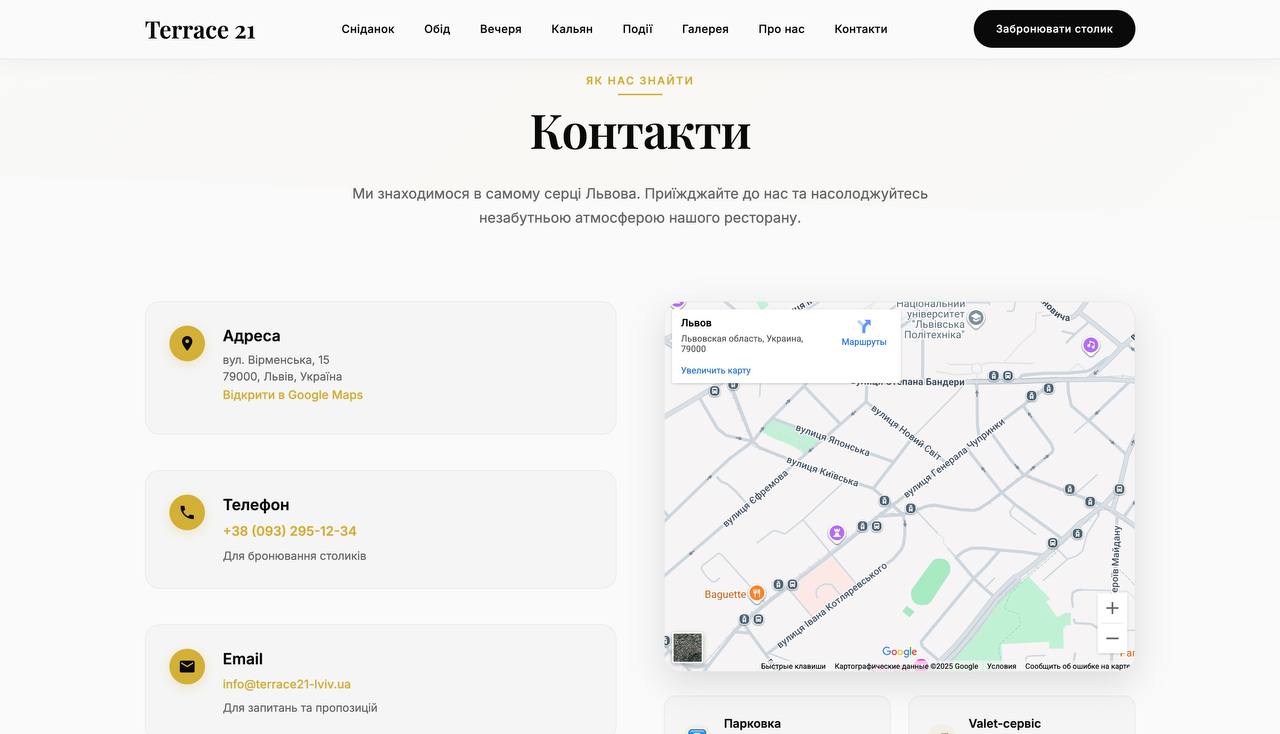Click the вулиця Японська street label
Viewport: 1280px width, 734px height.
click(832, 440)
